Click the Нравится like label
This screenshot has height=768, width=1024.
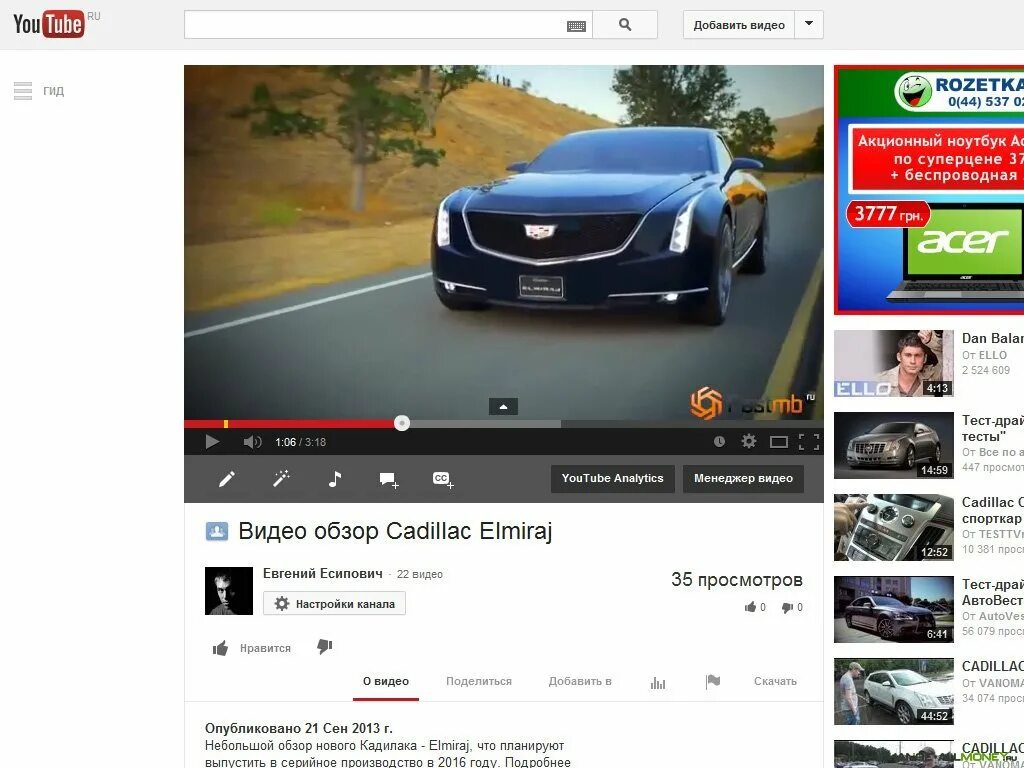coord(265,648)
